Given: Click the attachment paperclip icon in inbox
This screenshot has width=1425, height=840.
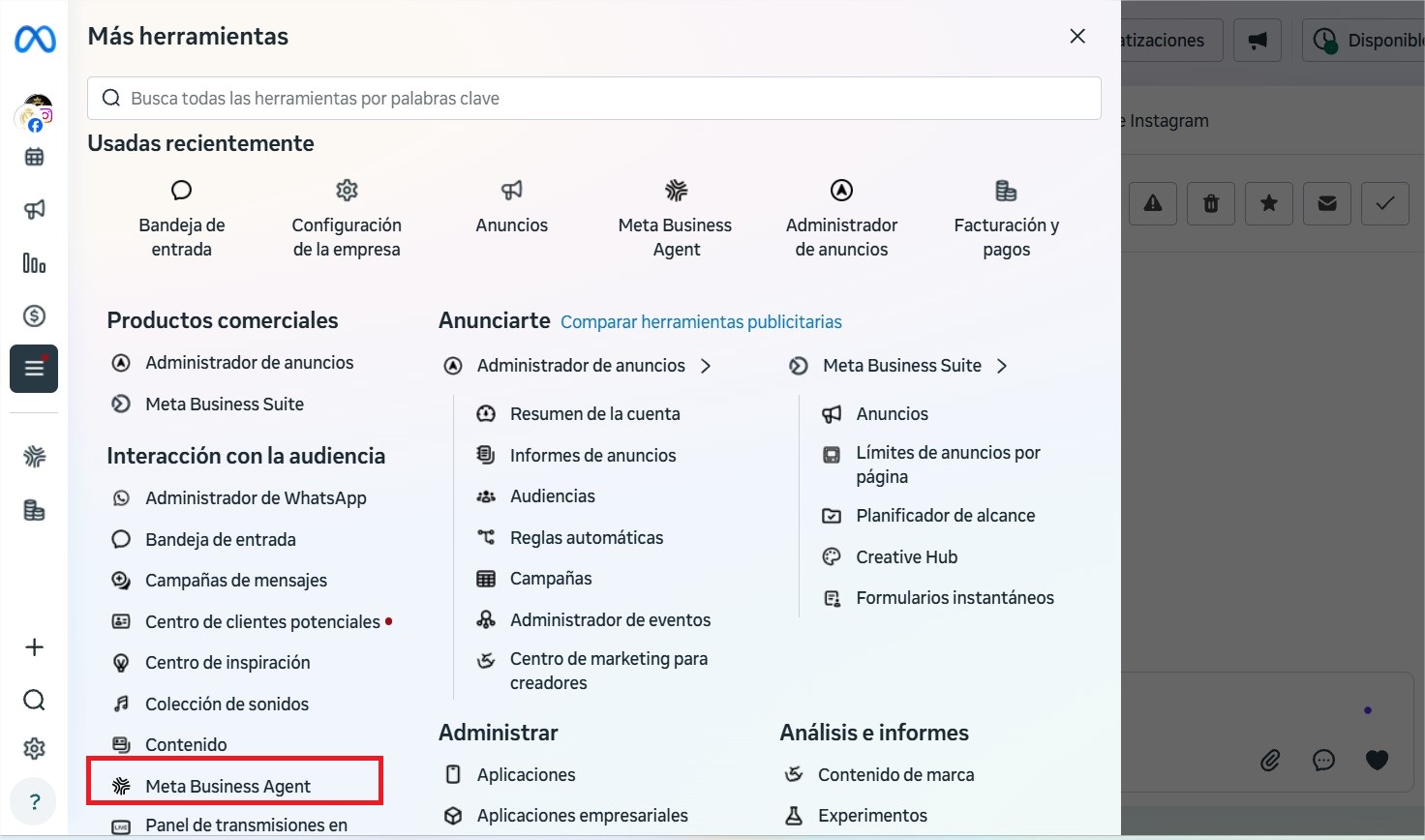Looking at the screenshot, I should tap(1270, 761).
